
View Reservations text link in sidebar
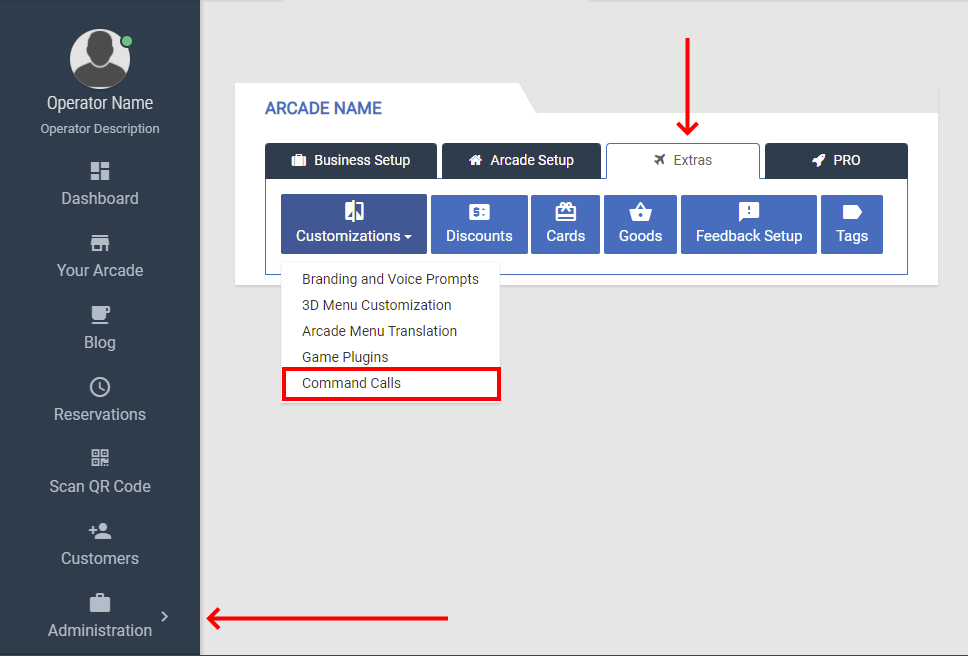tap(100, 414)
